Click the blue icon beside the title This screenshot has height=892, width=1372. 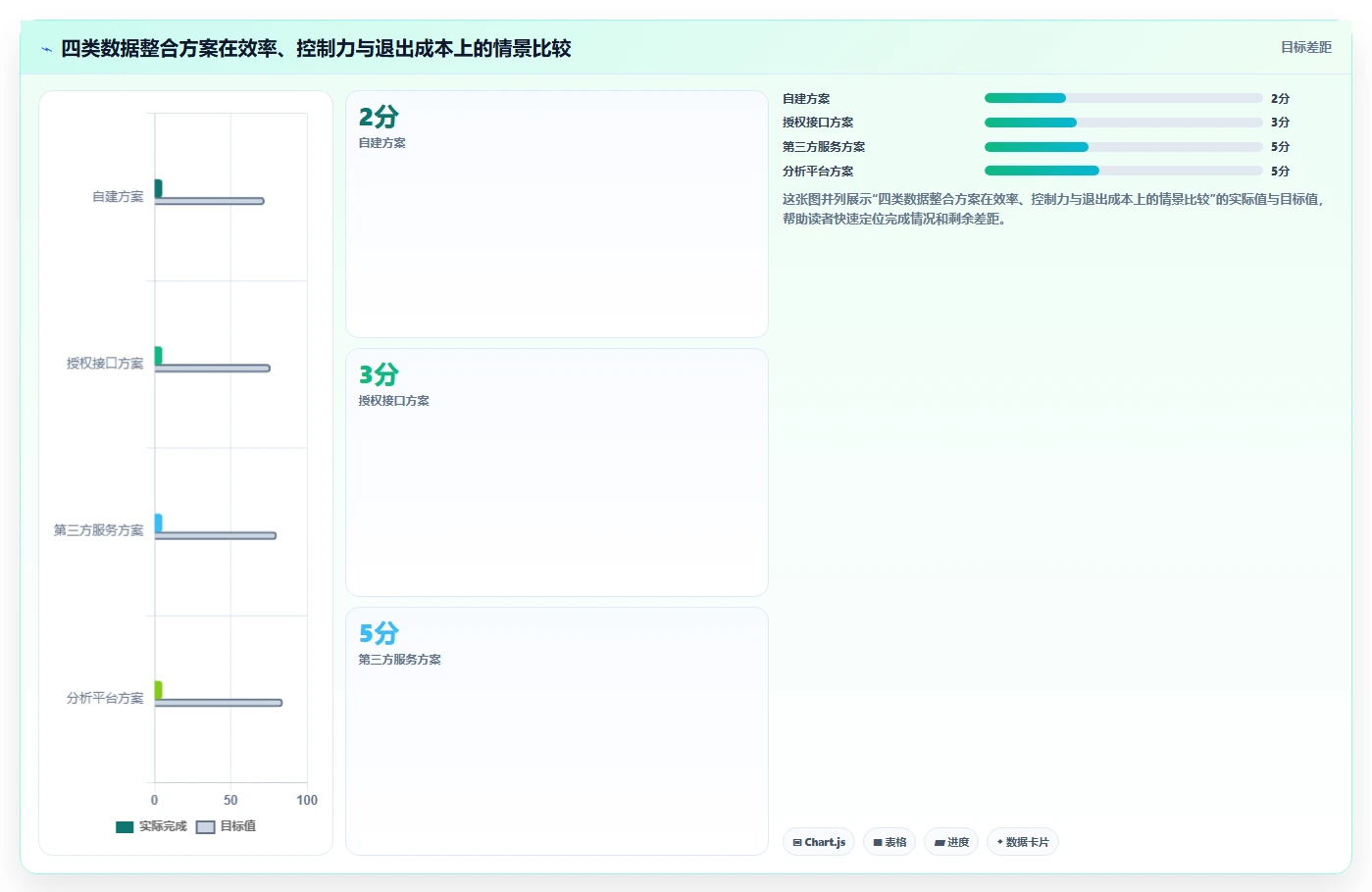click(x=46, y=49)
